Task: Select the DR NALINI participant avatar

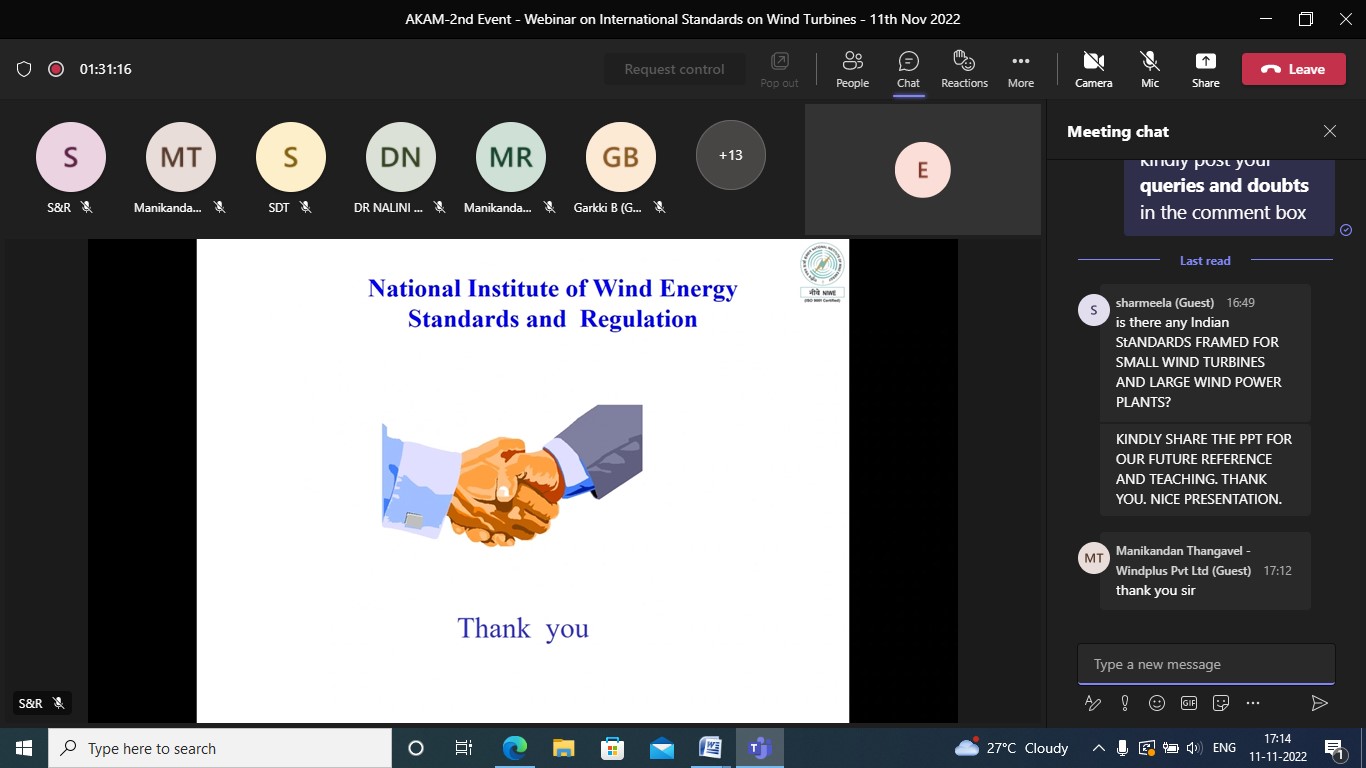Action: point(400,157)
